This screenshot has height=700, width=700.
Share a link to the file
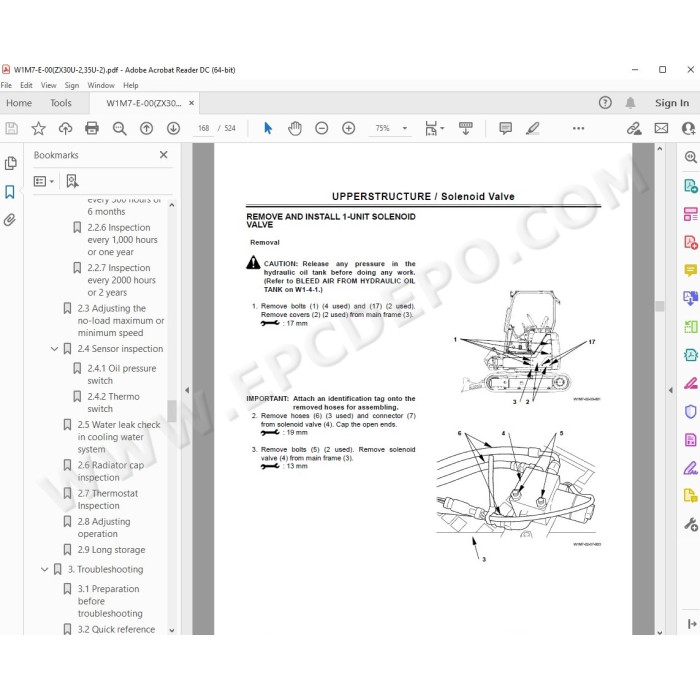coord(634,129)
